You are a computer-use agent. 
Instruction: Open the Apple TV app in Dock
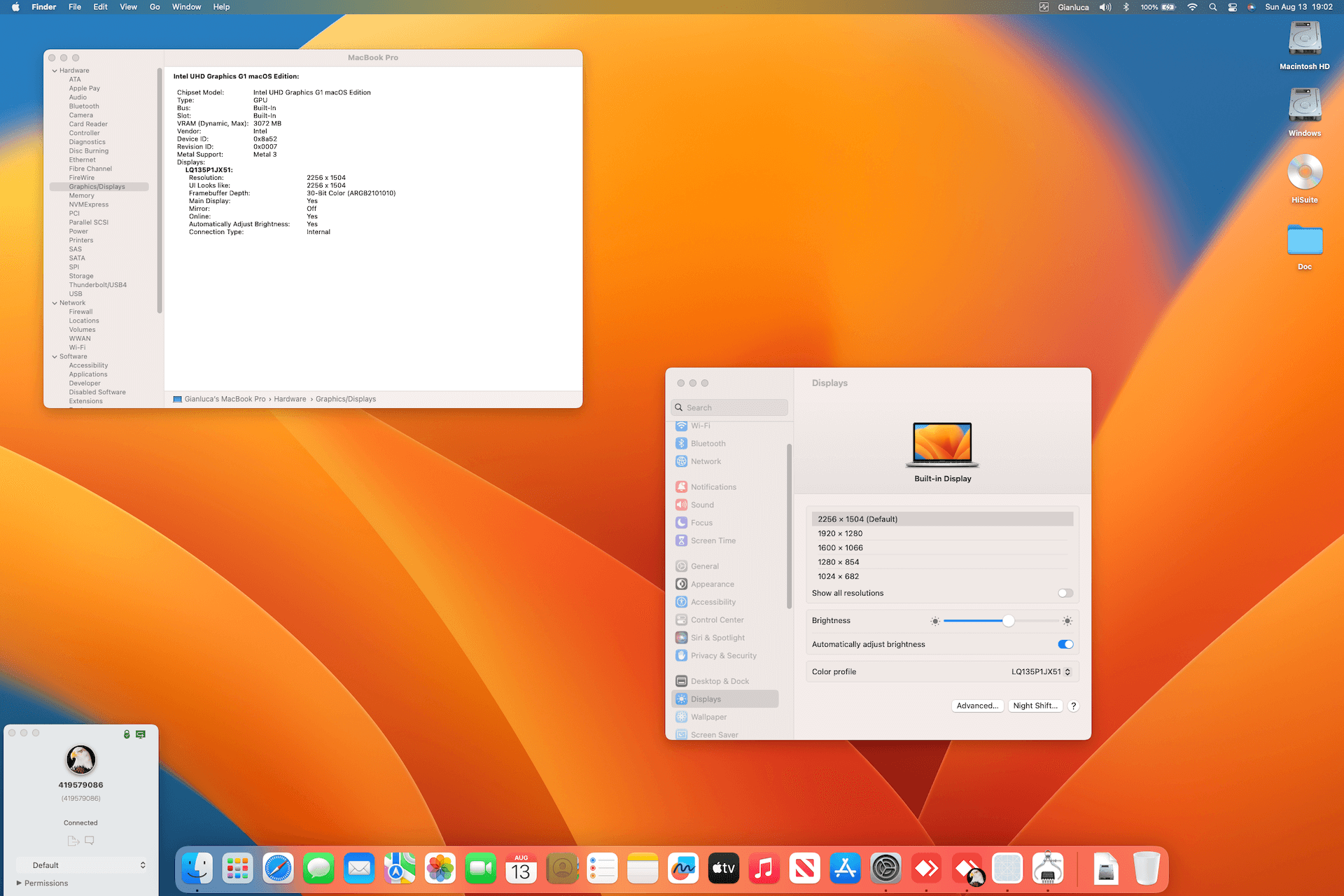point(723,869)
